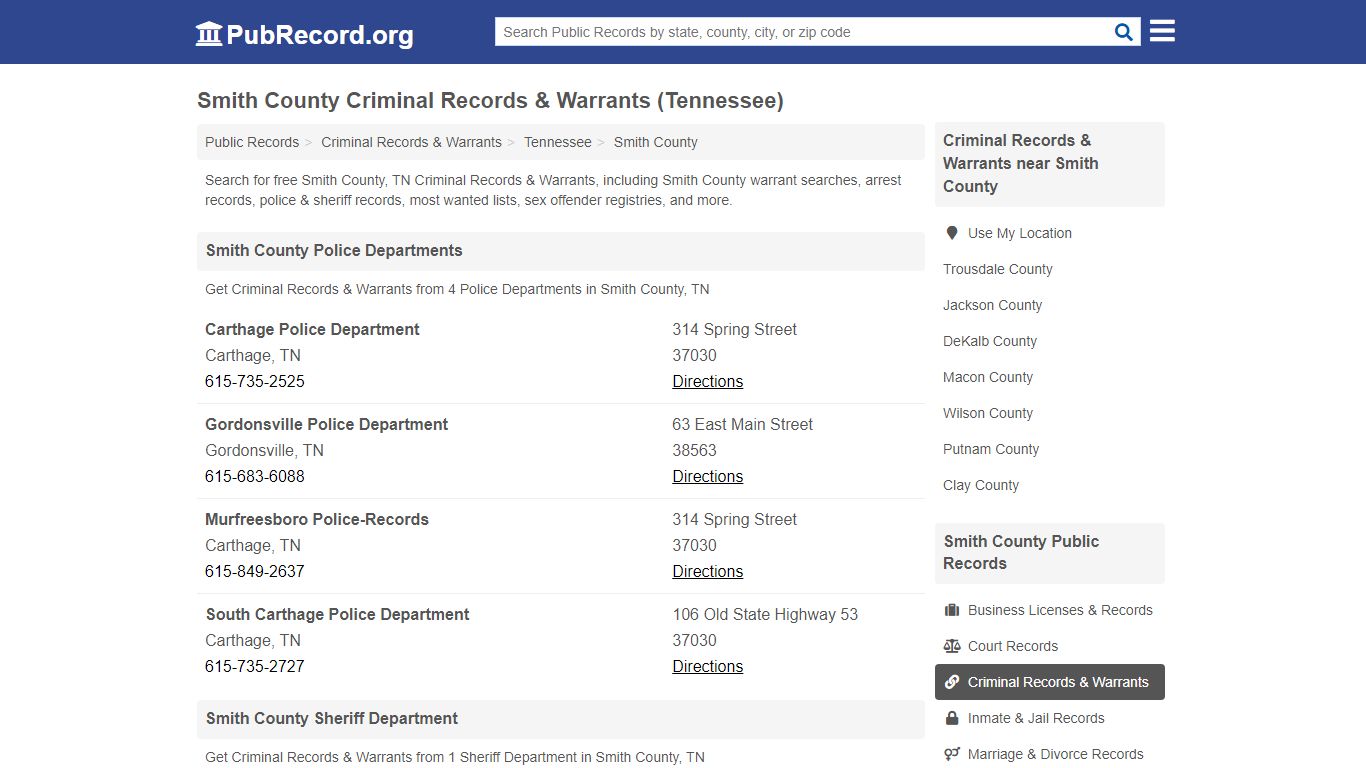The image size is (1366, 768).
Task: Click the page title Smith County Criminal Records
Action: pos(490,100)
